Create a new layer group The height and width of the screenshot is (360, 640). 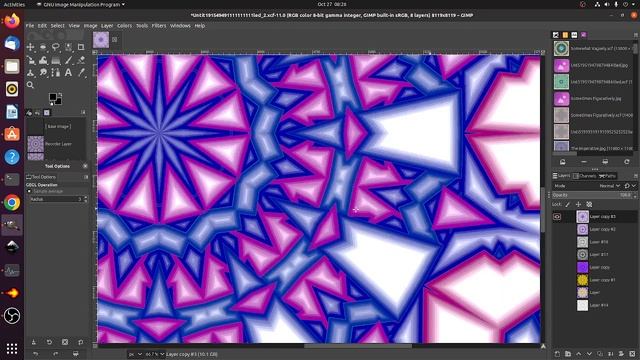pyautogui.click(x=568, y=353)
